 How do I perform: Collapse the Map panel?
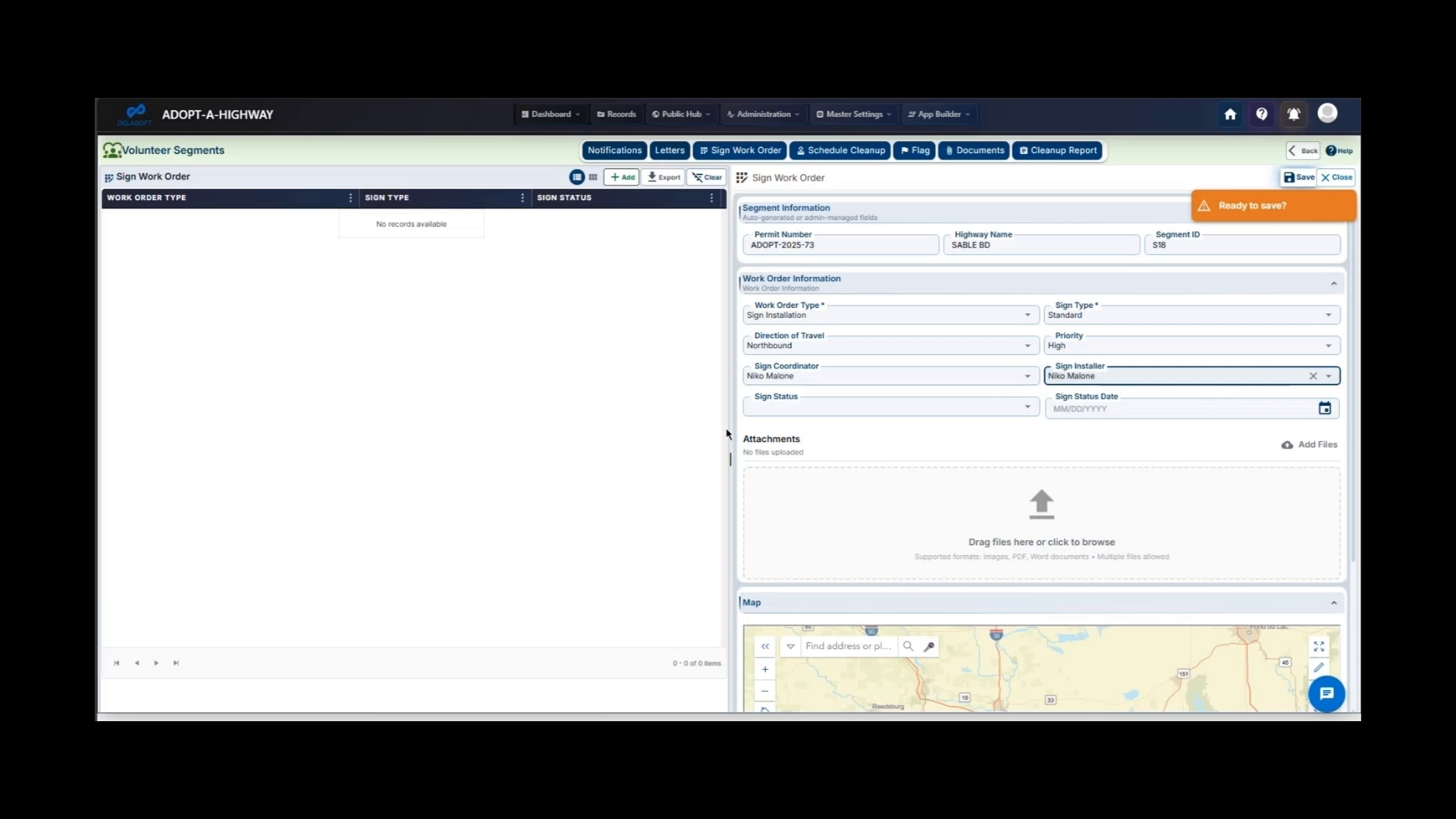pyautogui.click(x=1334, y=603)
